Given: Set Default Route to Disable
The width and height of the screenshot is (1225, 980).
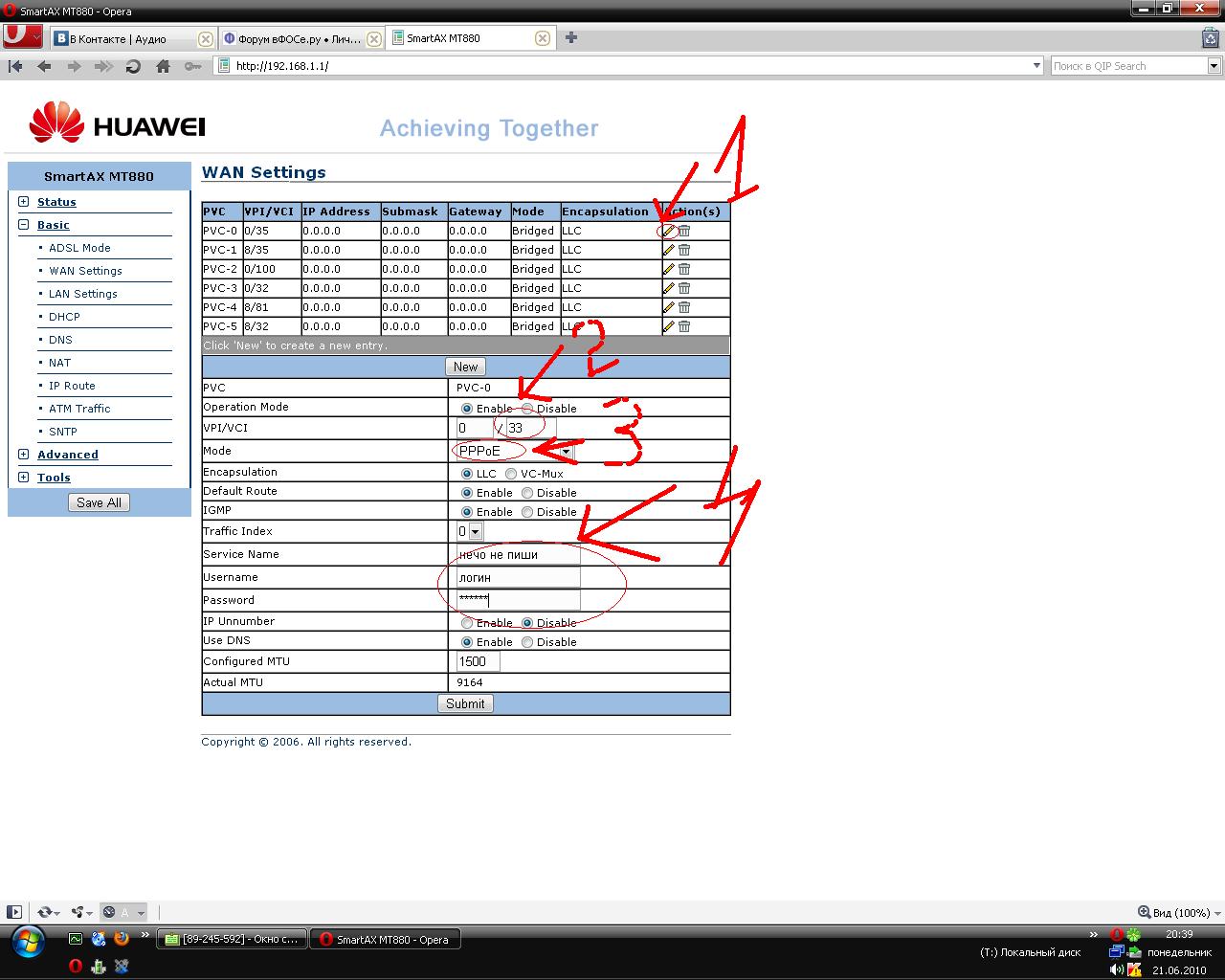Looking at the screenshot, I should [527, 493].
